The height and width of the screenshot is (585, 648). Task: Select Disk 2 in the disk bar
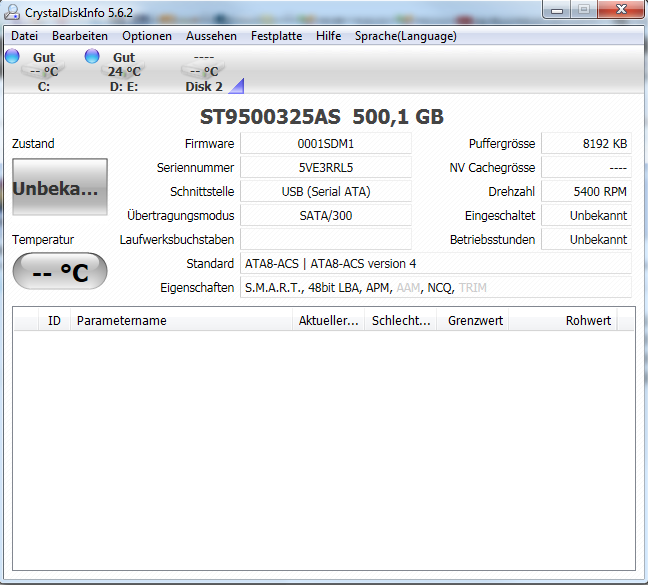pos(204,71)
